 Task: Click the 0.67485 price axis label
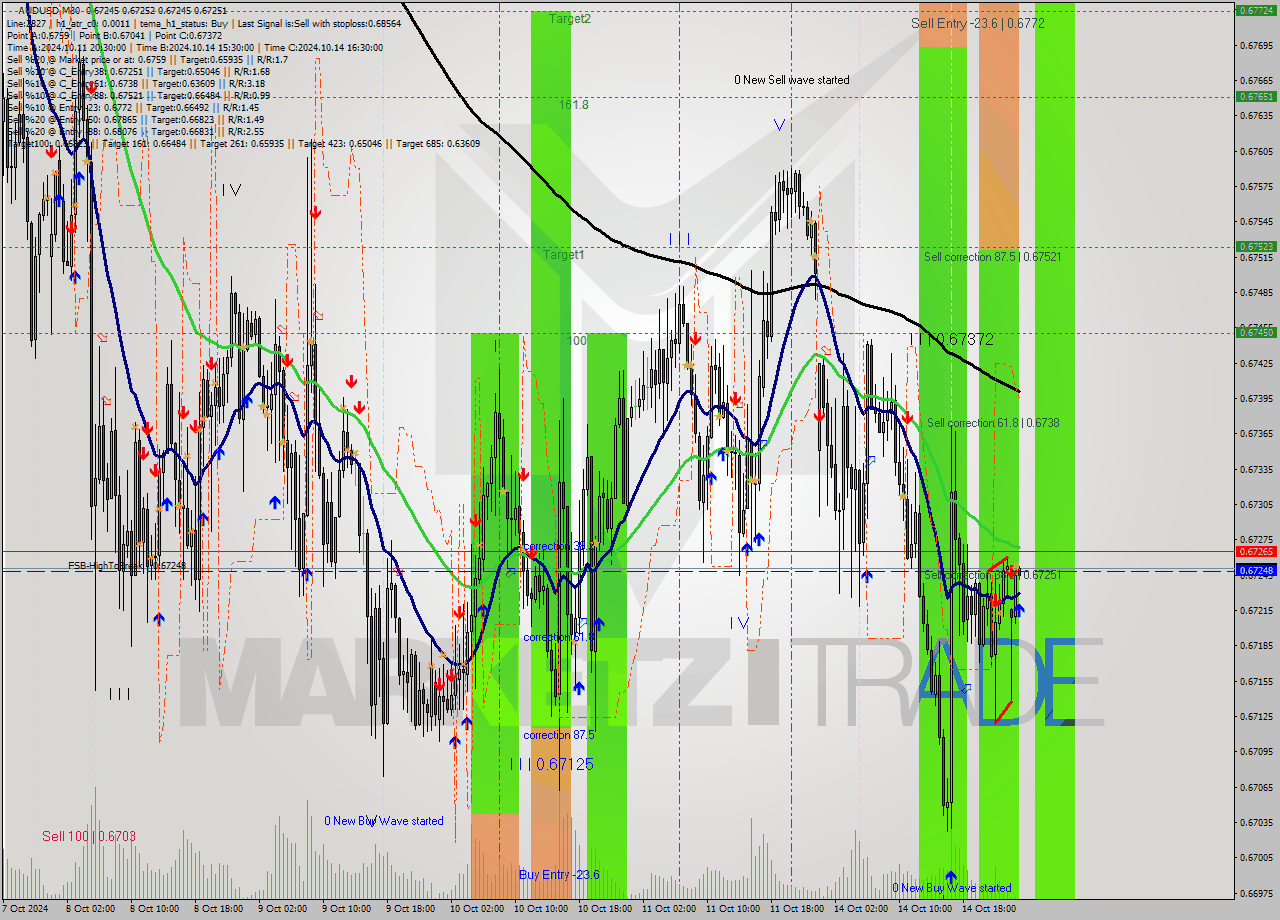click(x=1255, y=293)
